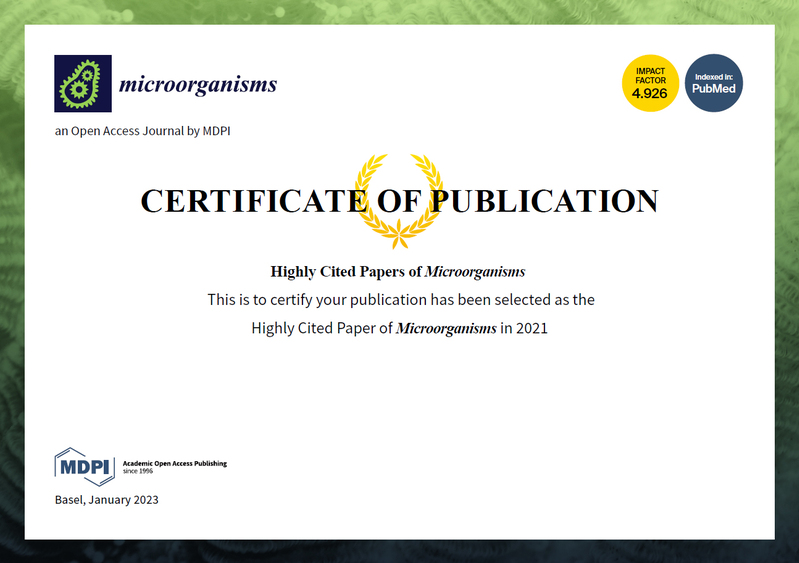Click the line 'This is to certify your publication'
This screenshot has height=563, width=799.
click(401, 300)
